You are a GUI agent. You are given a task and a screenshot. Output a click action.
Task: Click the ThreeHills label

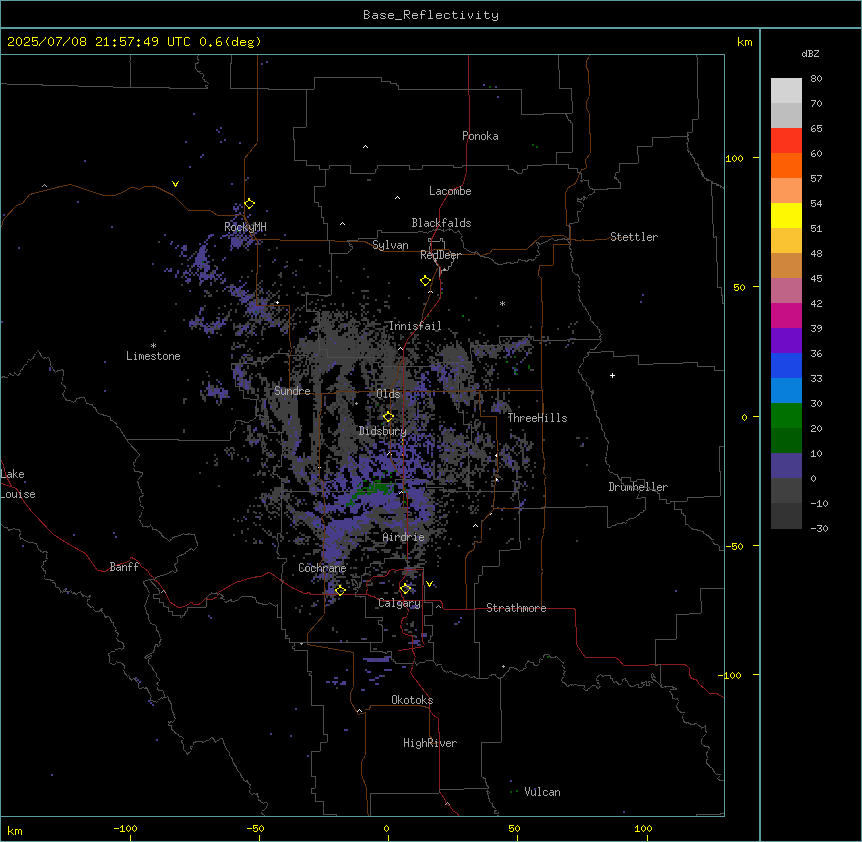(x=537, y=418)
